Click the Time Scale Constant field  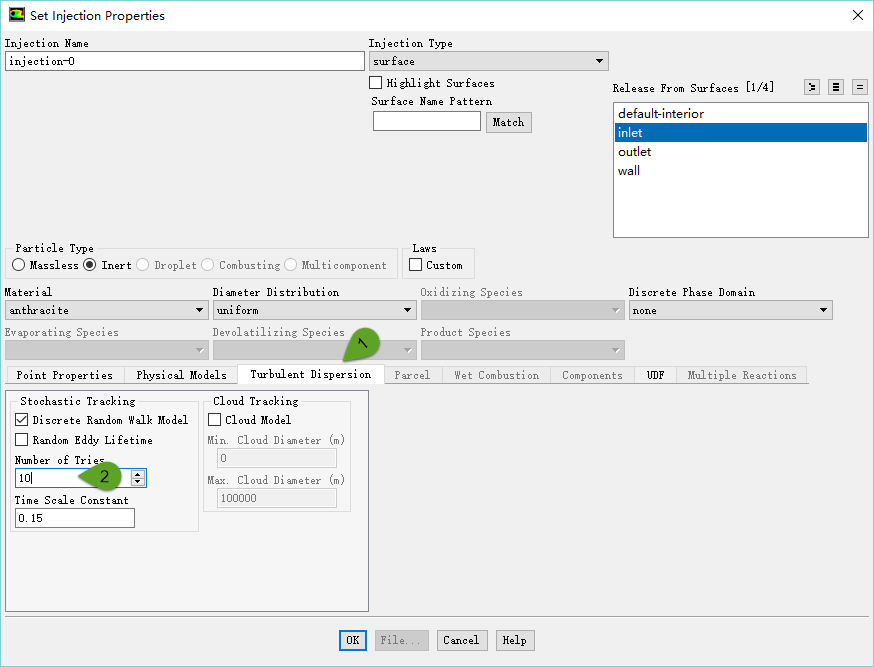(x=74, y=518)
